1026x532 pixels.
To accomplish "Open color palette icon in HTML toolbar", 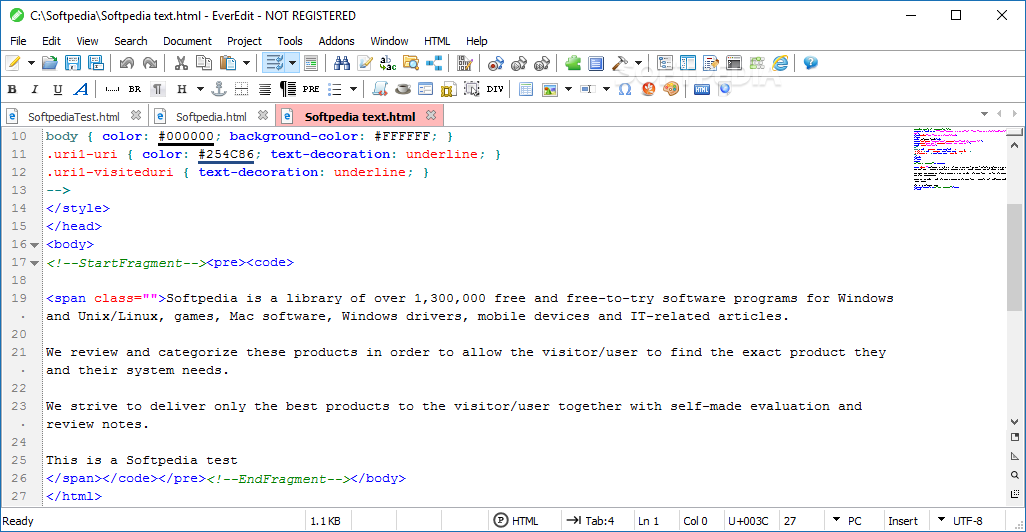I will click(x=671, y=89).
